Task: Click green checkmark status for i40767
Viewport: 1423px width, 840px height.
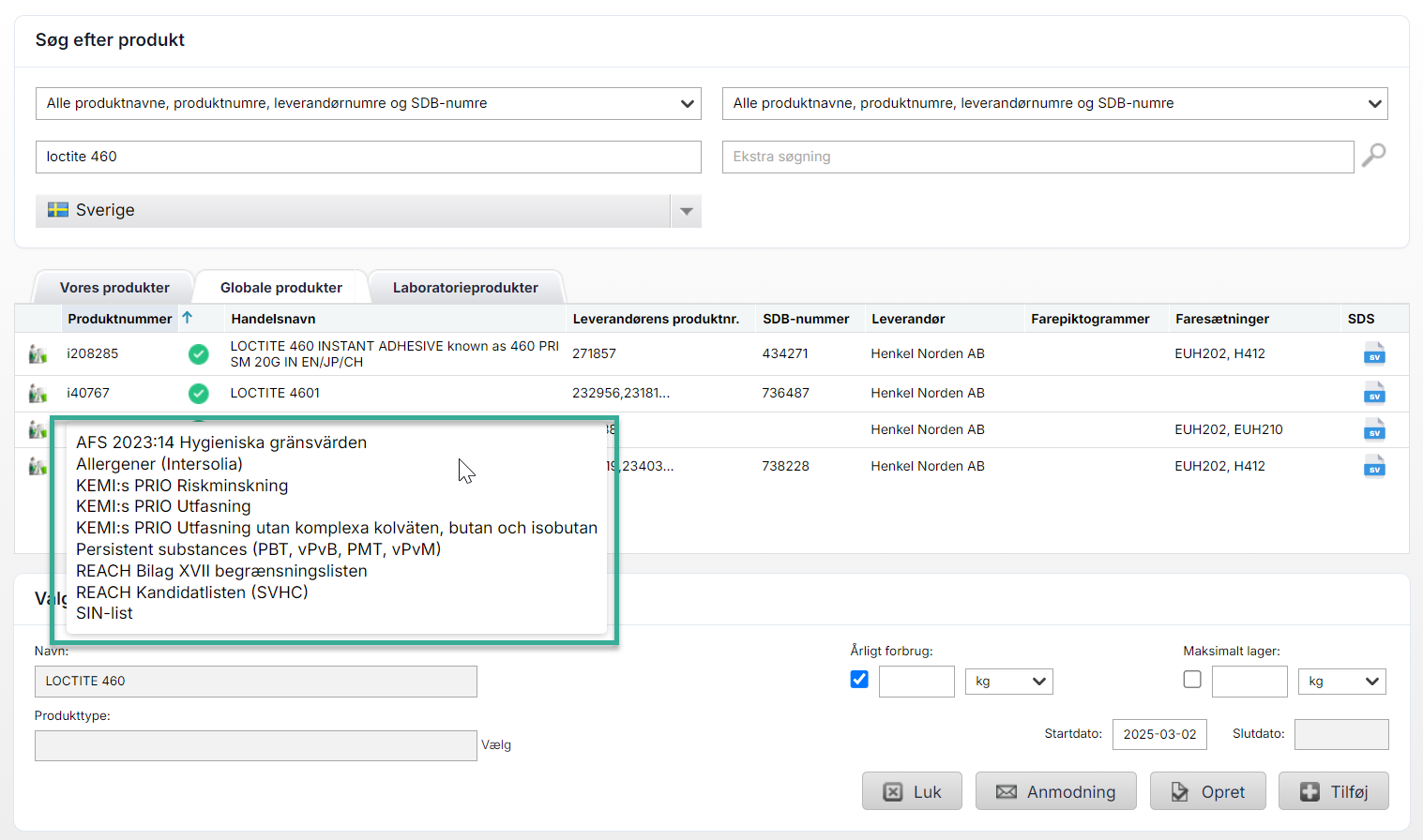Action: click(198, 393)
